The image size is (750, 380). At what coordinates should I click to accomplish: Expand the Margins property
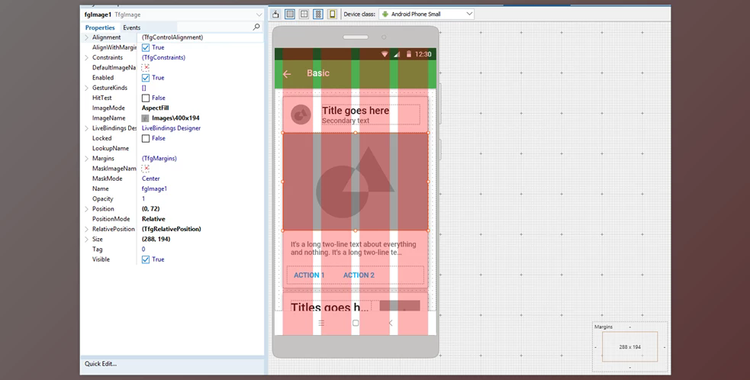pos(87,158)
